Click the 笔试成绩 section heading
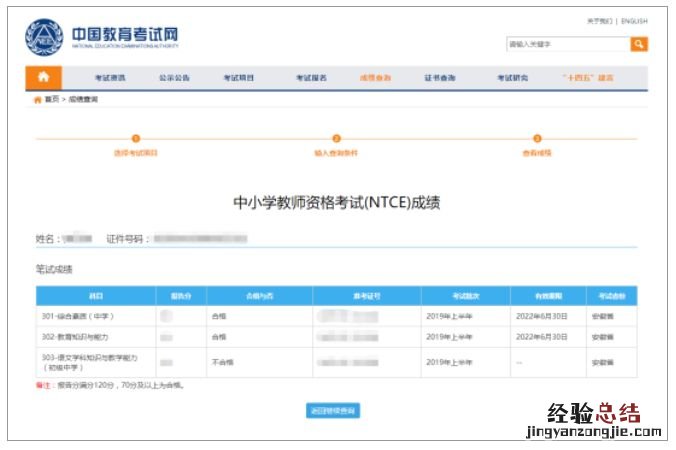The width and height of the screenshot is (676, 450). [x=54, y=269]
